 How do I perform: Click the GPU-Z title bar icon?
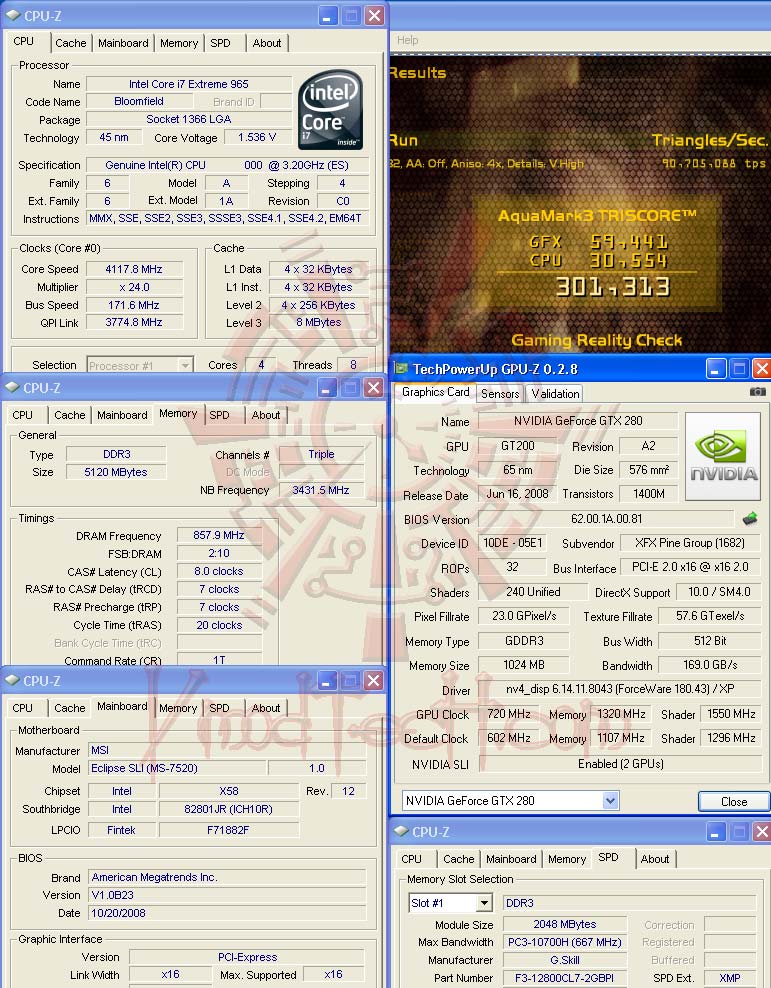(399, 369)
